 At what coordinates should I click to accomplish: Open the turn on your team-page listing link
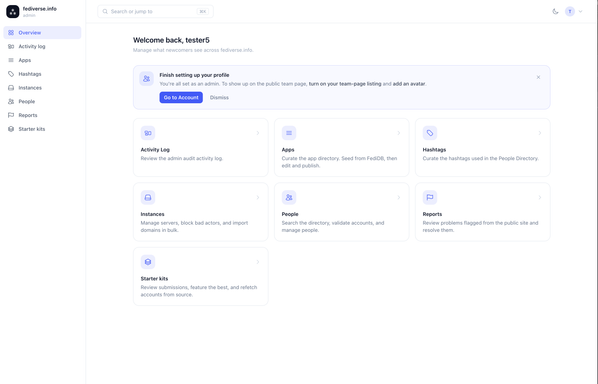345,84
